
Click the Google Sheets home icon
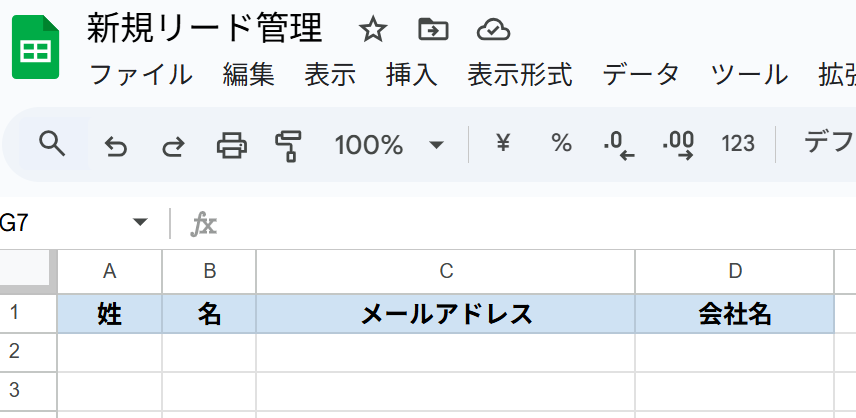click(35, 47)
